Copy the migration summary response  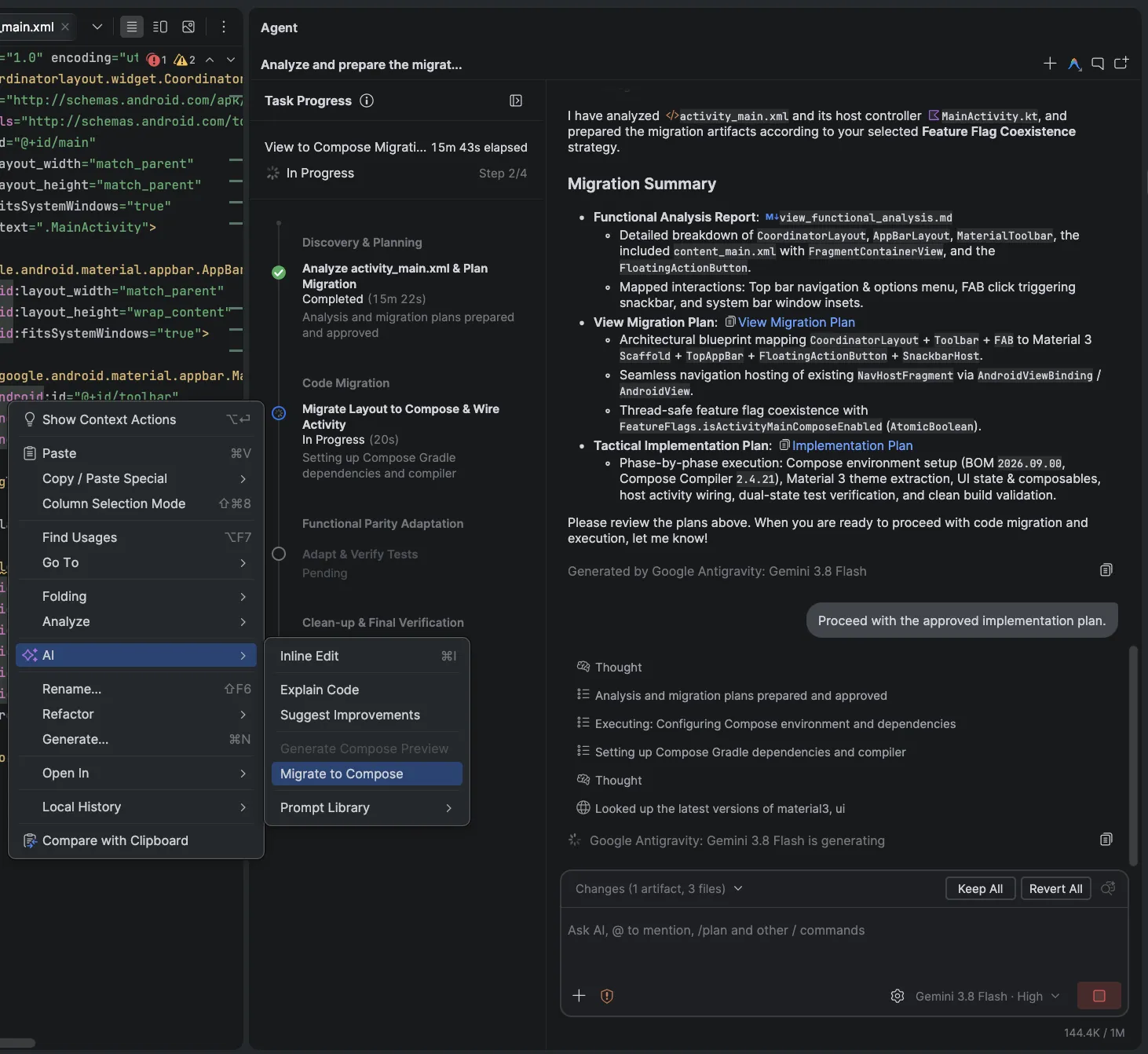coord(1106,570)
